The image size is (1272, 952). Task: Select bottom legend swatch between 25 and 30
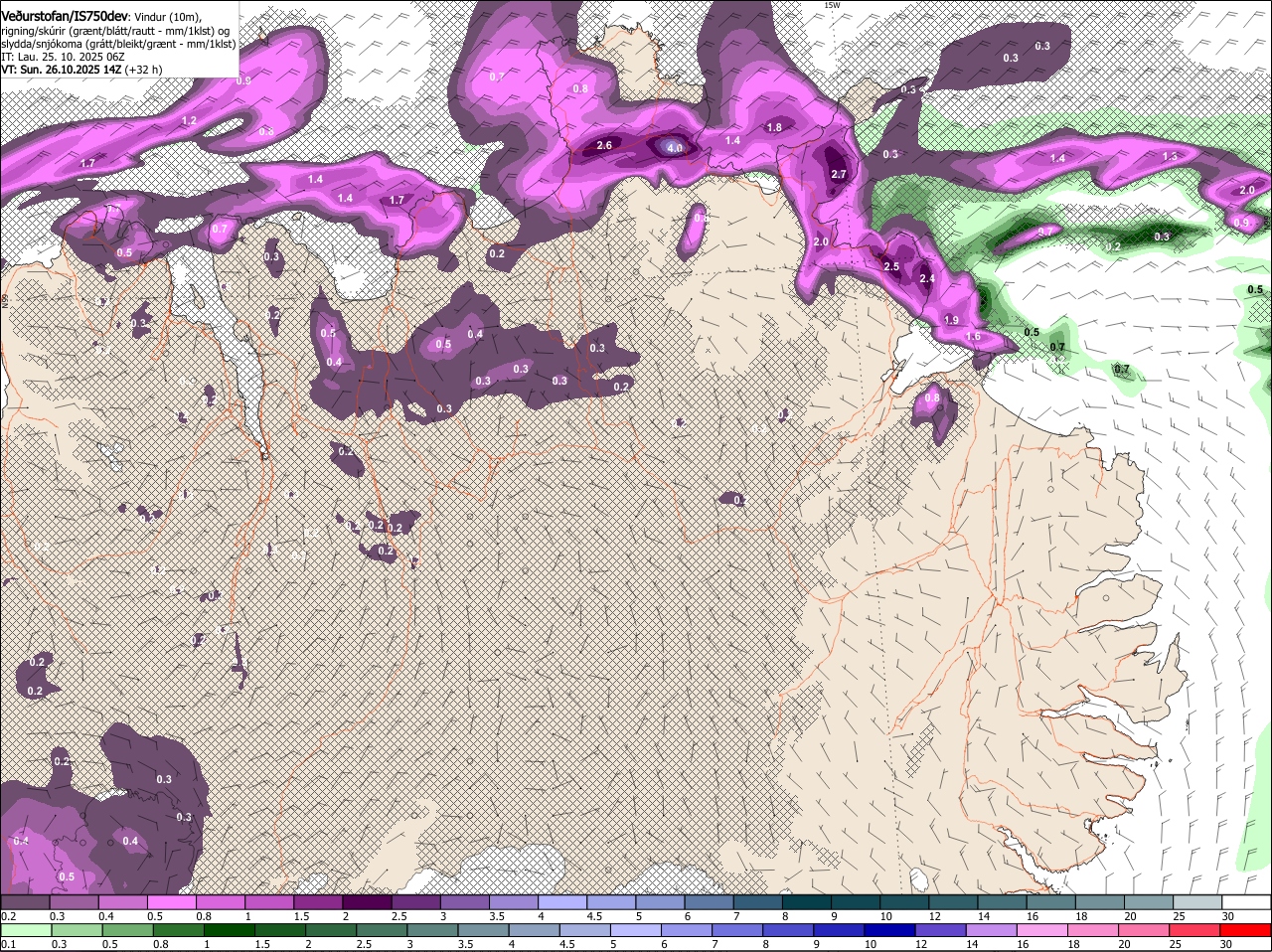1196,930
